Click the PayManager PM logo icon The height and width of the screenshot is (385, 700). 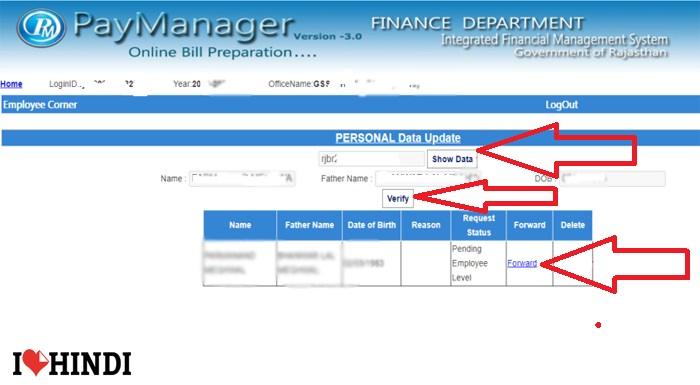tap(42, 28)
